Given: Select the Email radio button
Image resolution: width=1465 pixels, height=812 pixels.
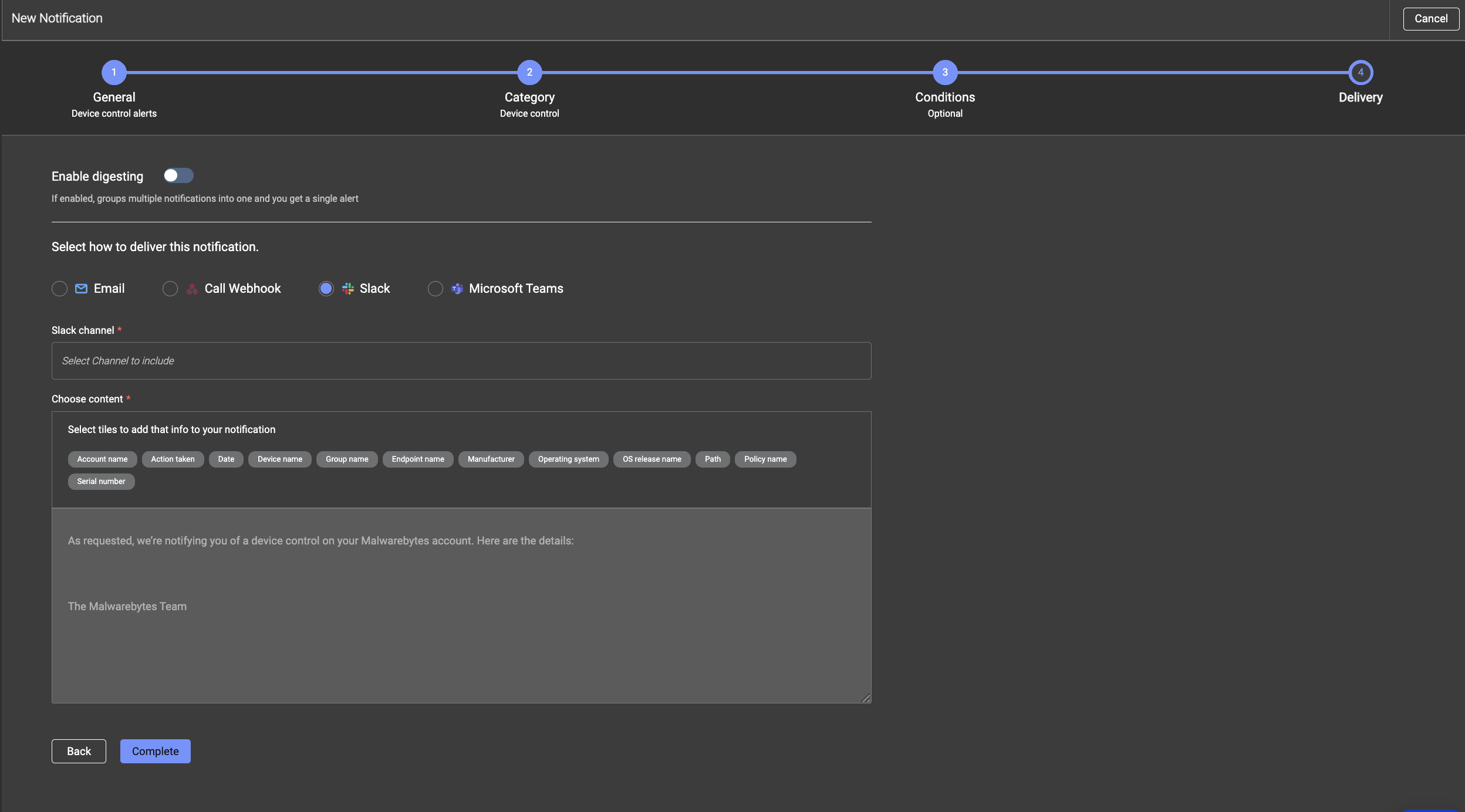Looking at the screenshot, I should pos(59,289).
